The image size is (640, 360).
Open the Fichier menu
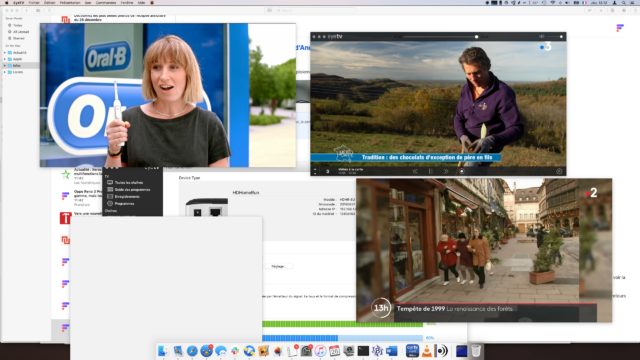coord(34,2)
